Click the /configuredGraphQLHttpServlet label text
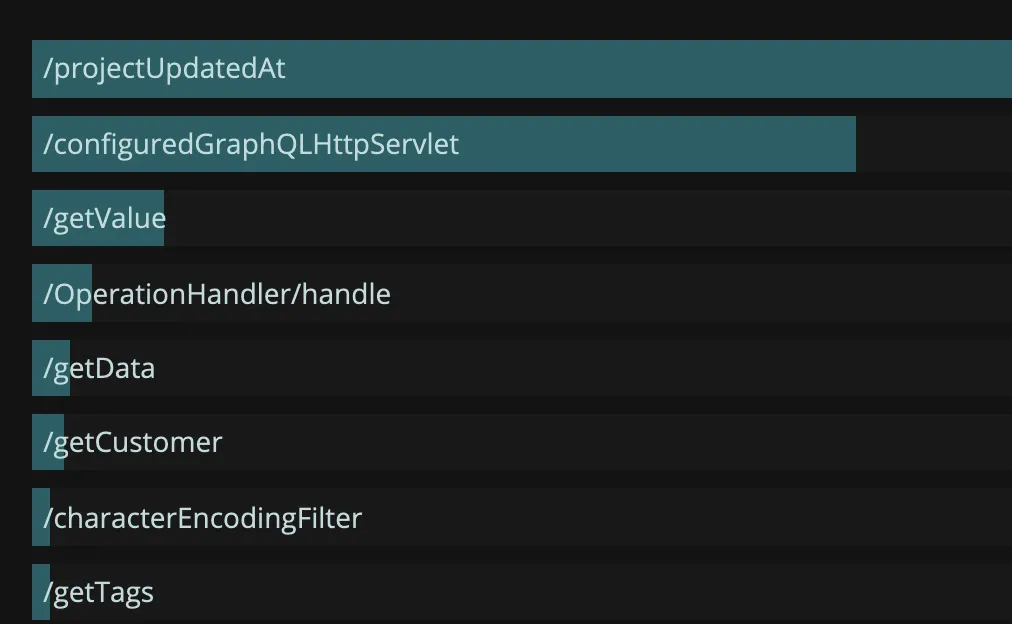This screenshot has width=1012, height=624. tap(251, 145)
